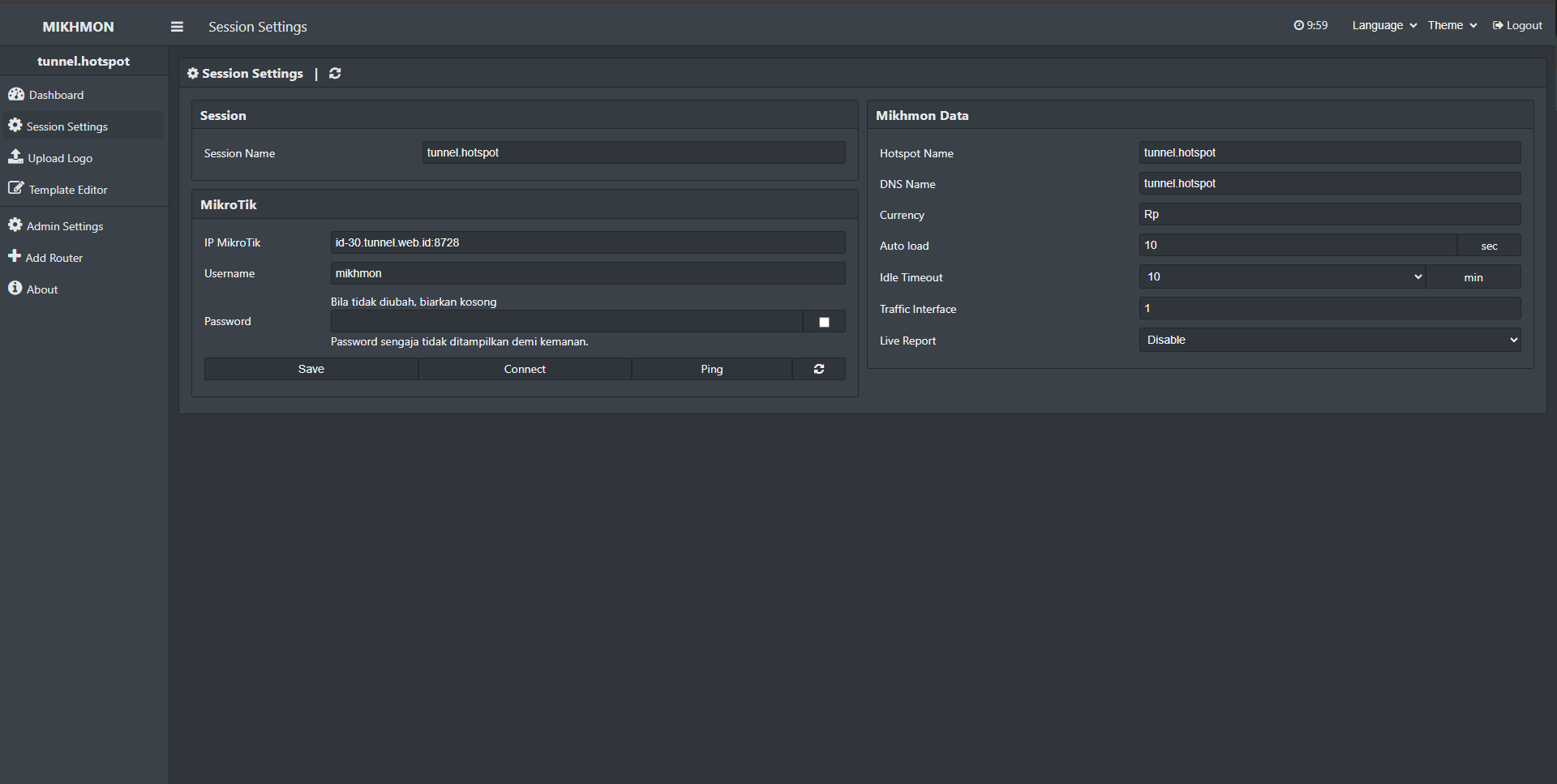Open the Idle Timeout dropdown
Viewport: 1557px width, 784px height.
[x=1281, y=277]
